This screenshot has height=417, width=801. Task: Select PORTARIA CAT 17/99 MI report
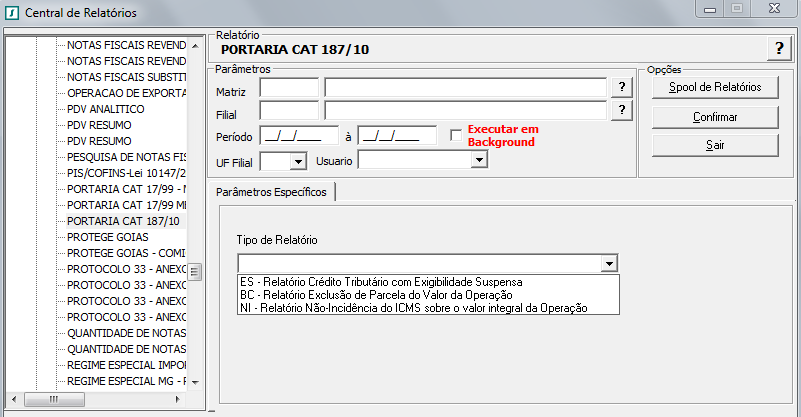[126, 205]
